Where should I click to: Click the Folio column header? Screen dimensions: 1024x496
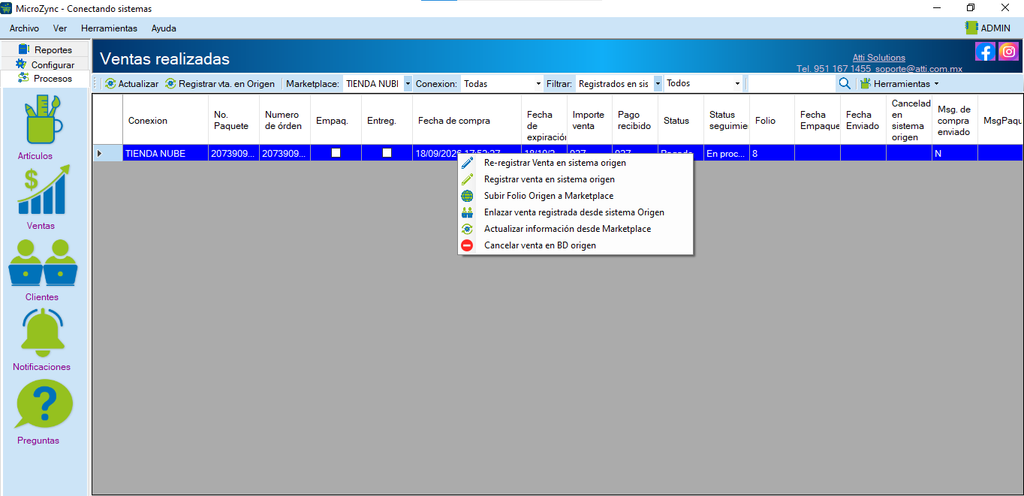point(772,120)
